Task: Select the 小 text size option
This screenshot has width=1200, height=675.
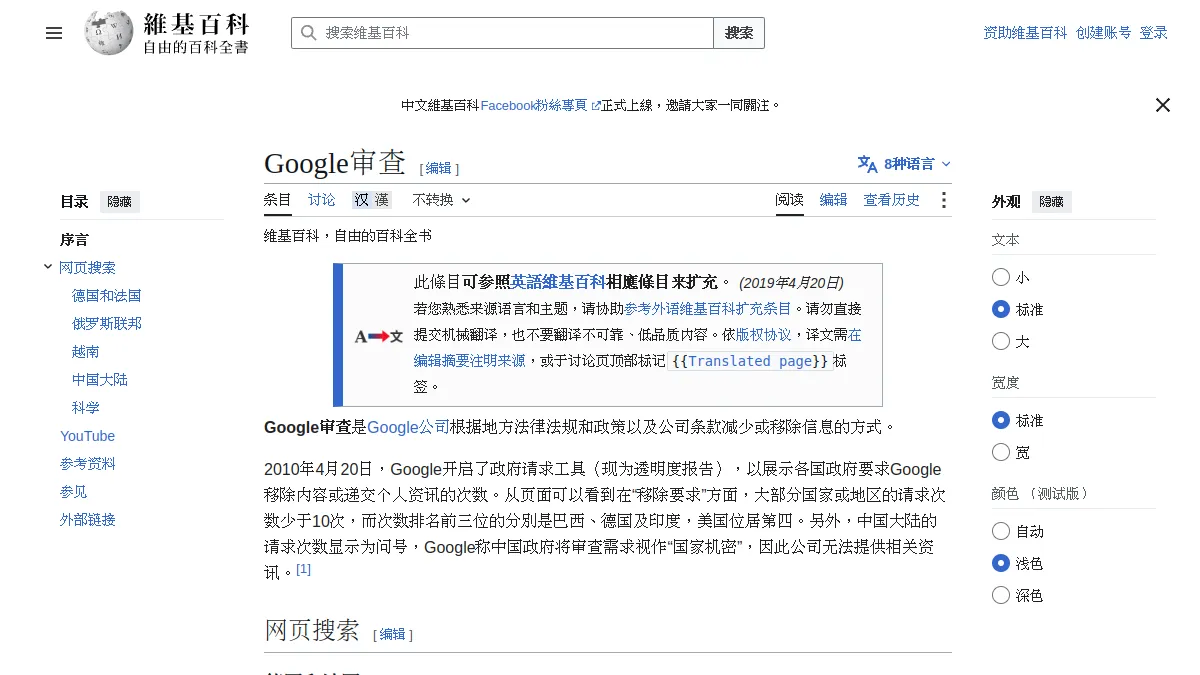Action: pos(1001,277)
